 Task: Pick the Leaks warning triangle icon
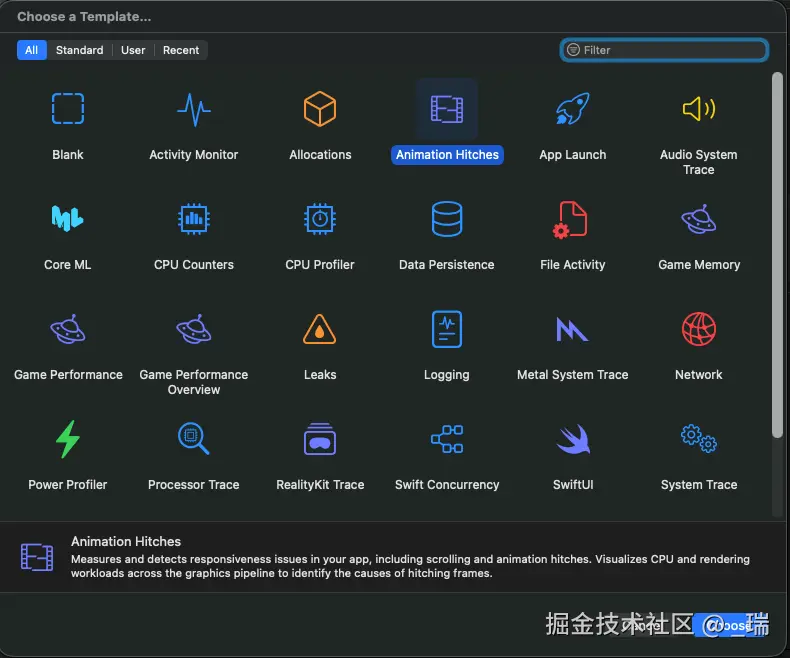point(320,329)
